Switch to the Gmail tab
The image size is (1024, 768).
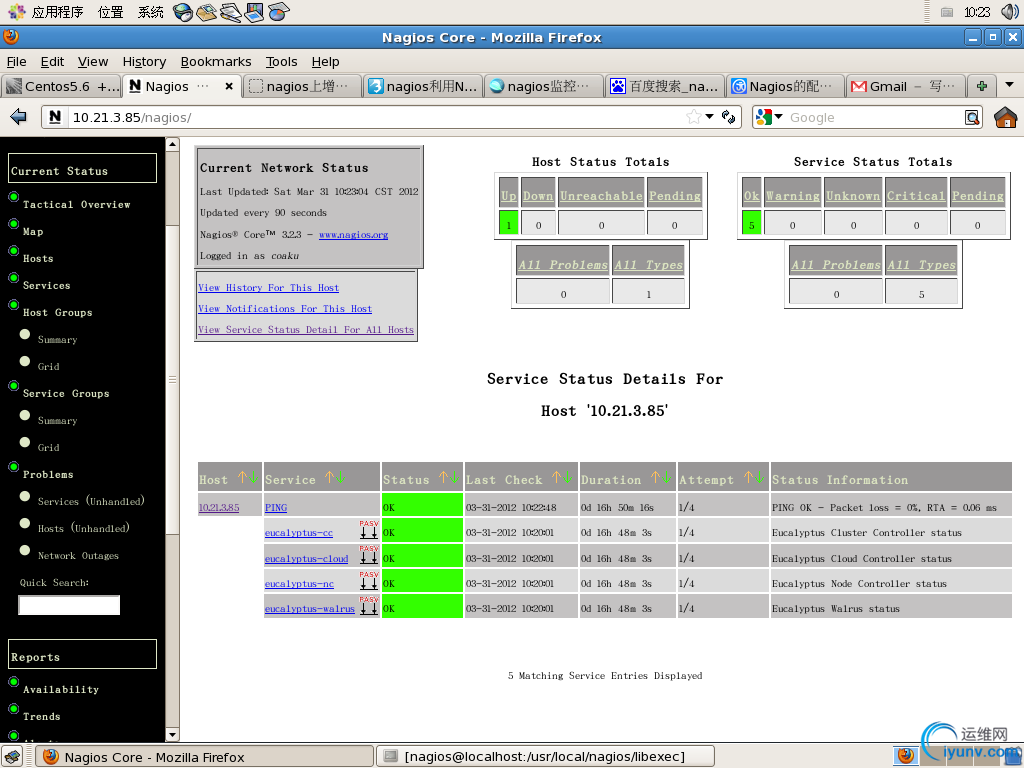[904, 86]
